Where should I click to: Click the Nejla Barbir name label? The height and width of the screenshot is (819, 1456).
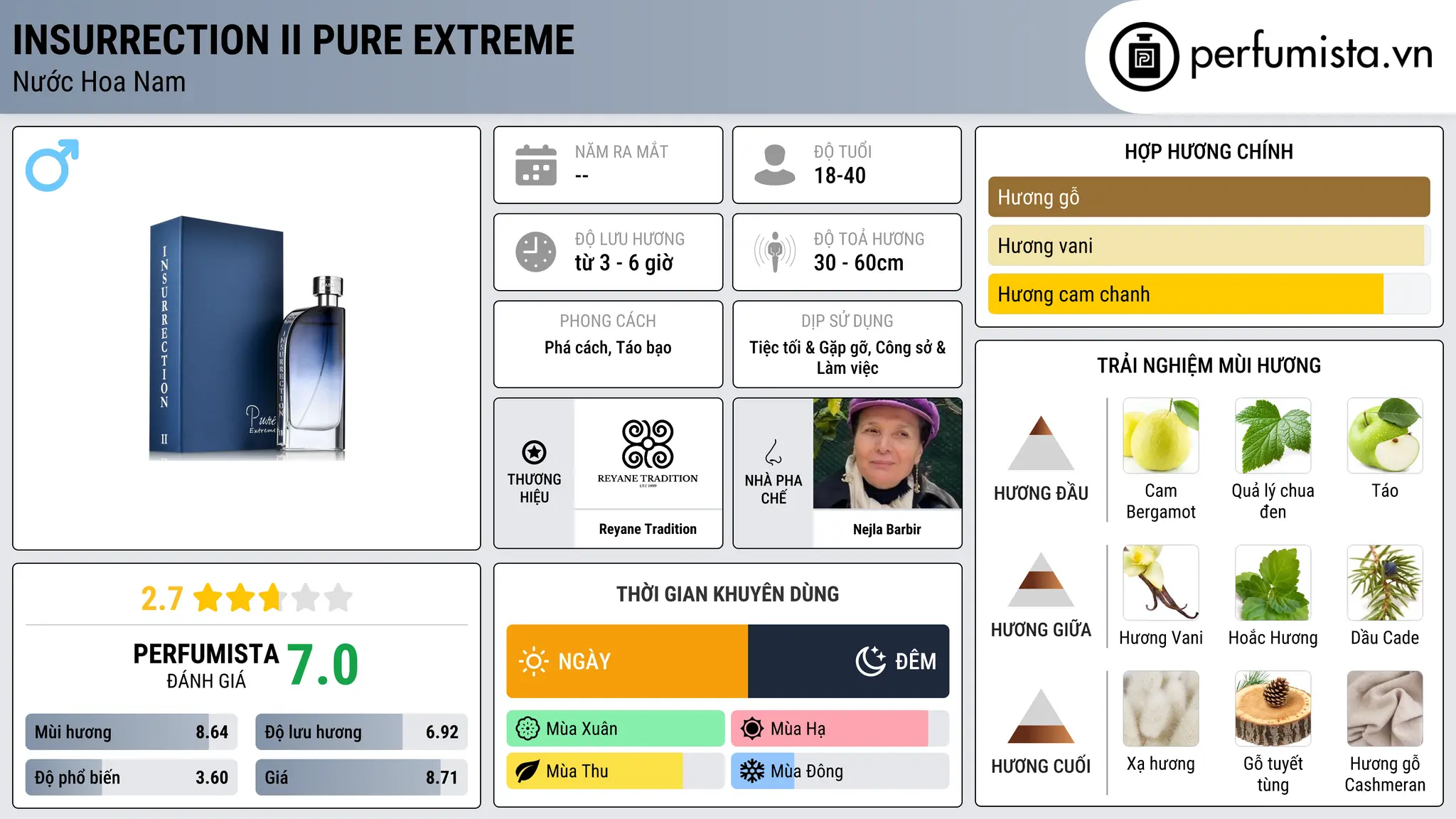(x=887, y=529)
